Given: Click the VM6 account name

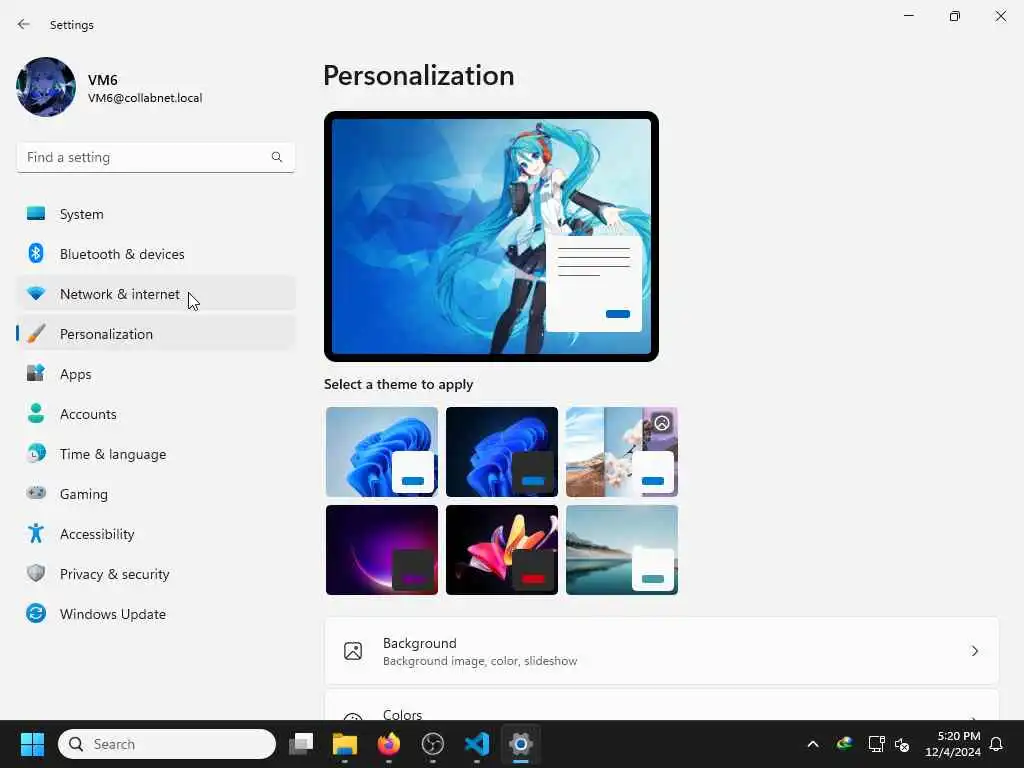Looking at the screenshot, I should tap(103, 80).
